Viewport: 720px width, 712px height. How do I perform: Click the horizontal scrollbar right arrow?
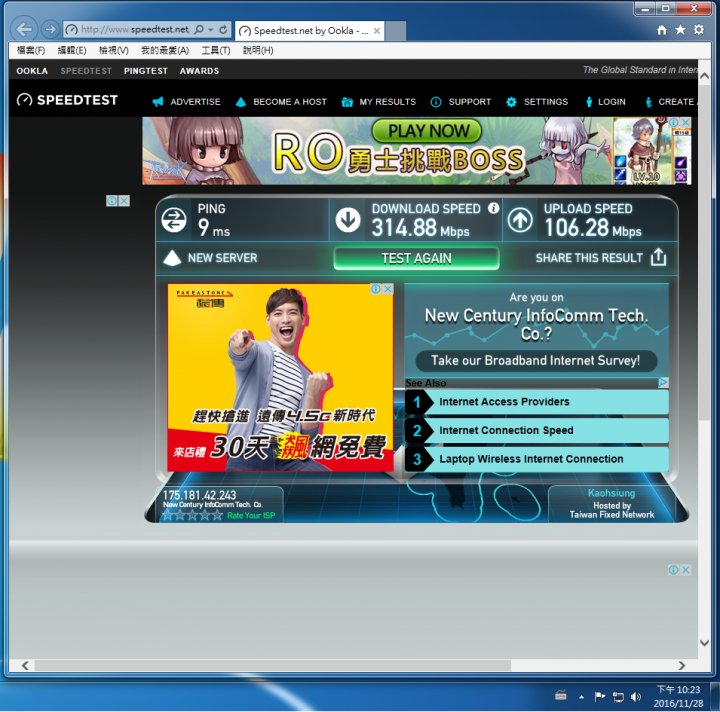tap(682, 665)
